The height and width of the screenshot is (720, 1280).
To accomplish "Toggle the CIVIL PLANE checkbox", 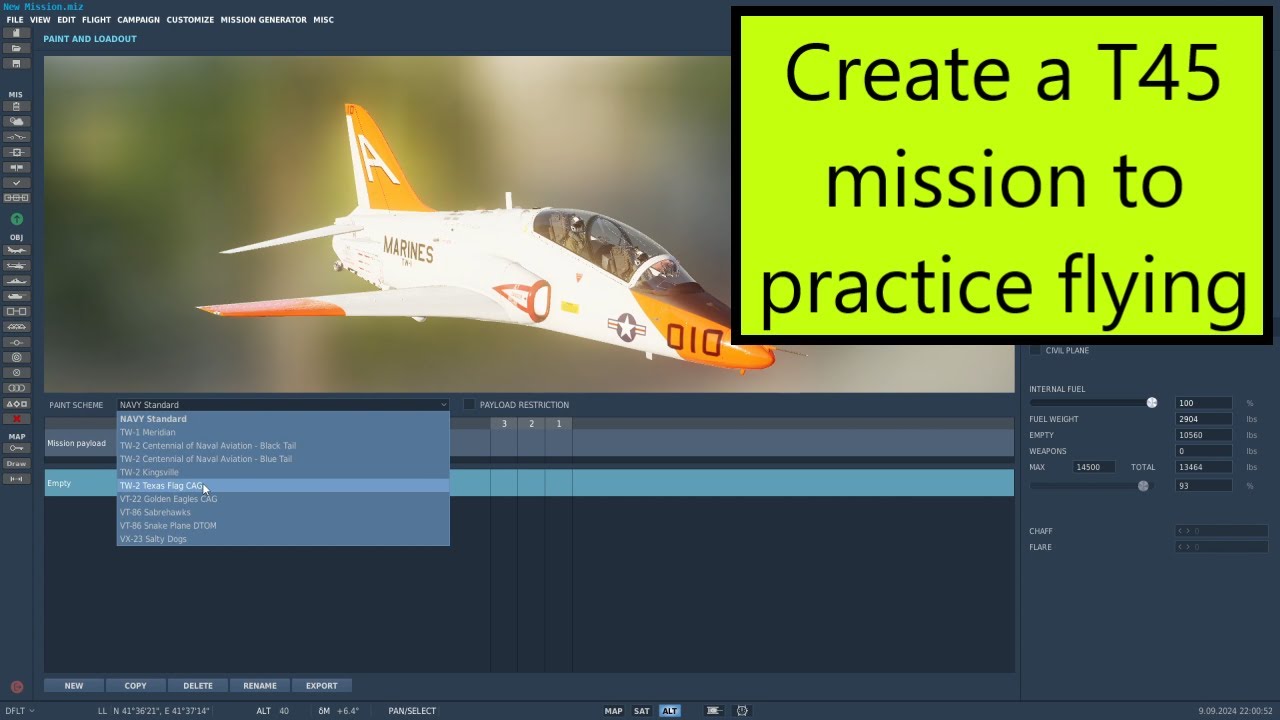I will tap(1035, 351).
